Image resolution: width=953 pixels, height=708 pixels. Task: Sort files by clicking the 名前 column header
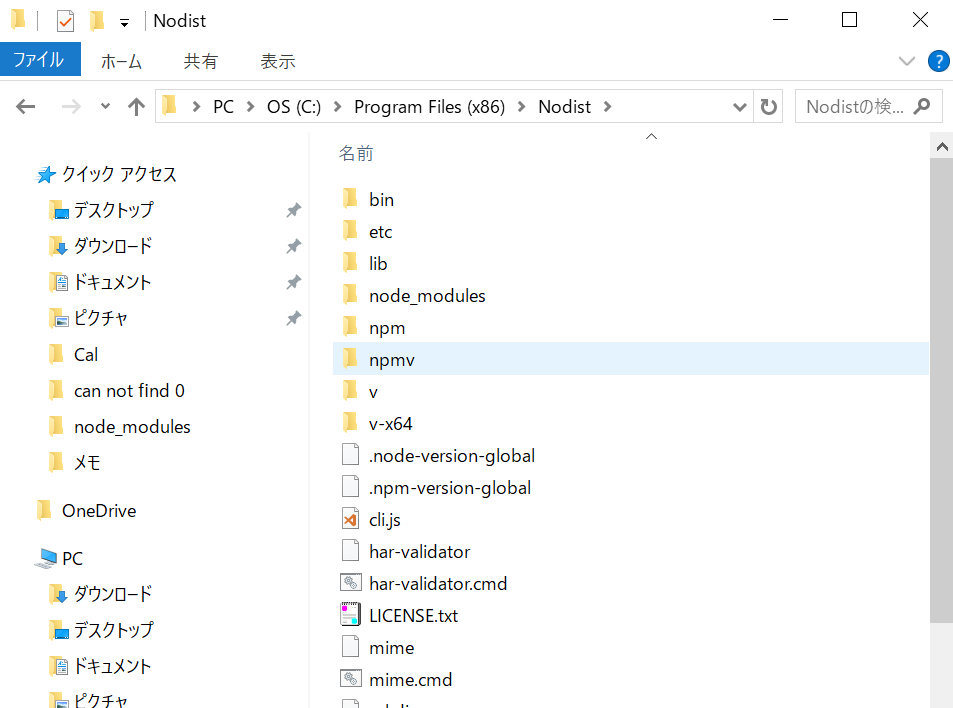pos(357,153)
